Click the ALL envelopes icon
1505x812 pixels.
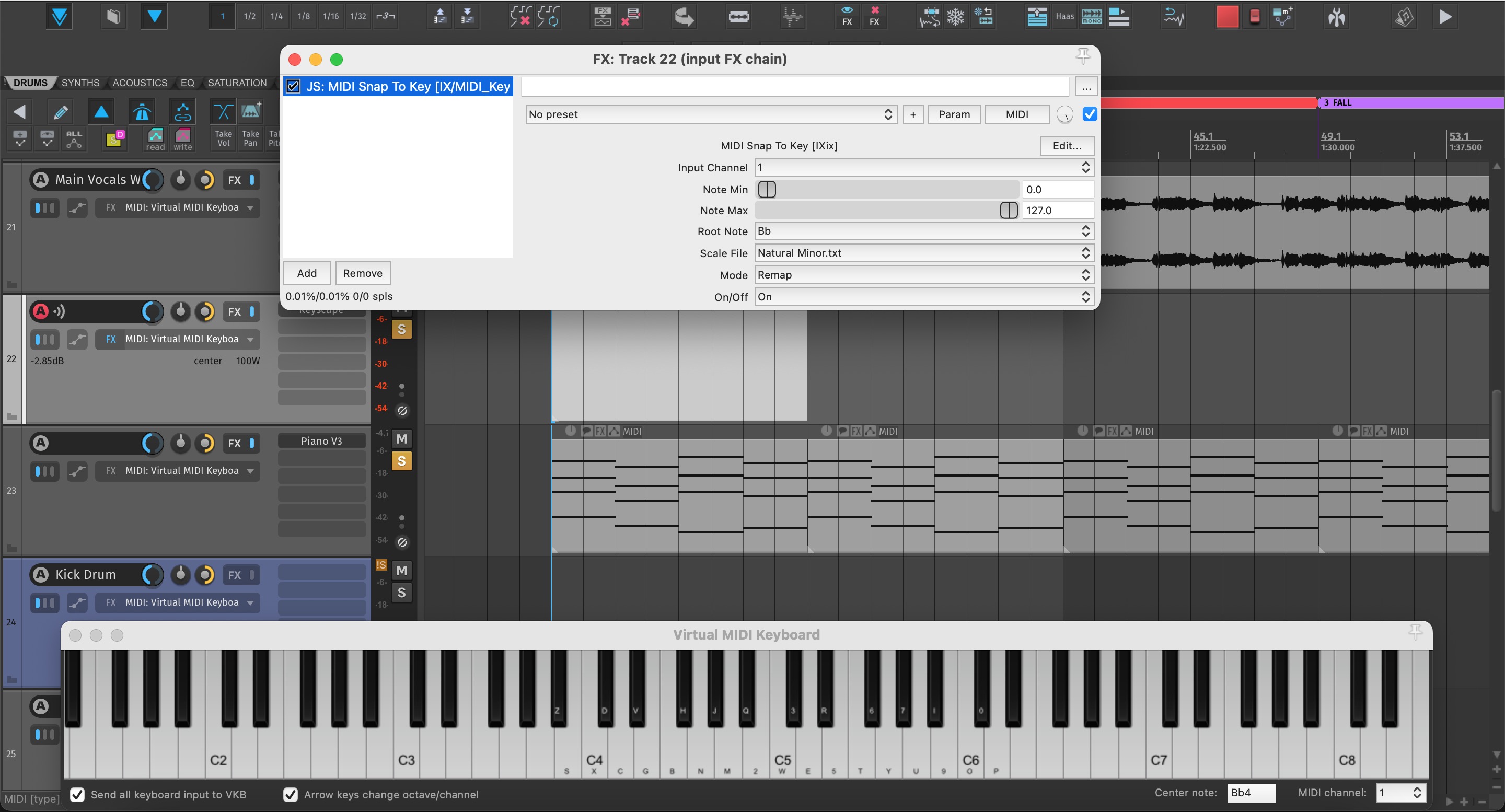[x=74, y=139]
